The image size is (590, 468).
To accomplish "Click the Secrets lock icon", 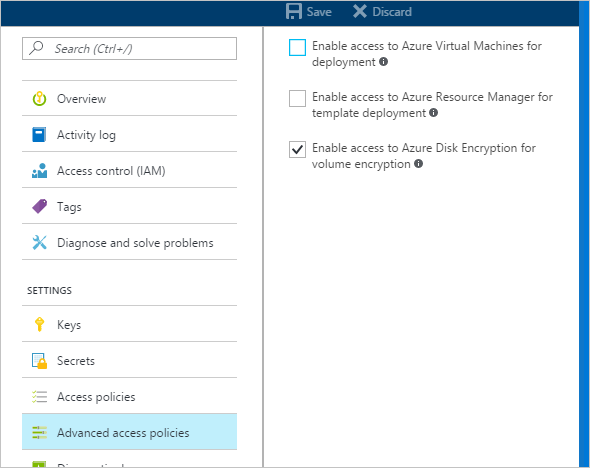I will coord(40,361).
